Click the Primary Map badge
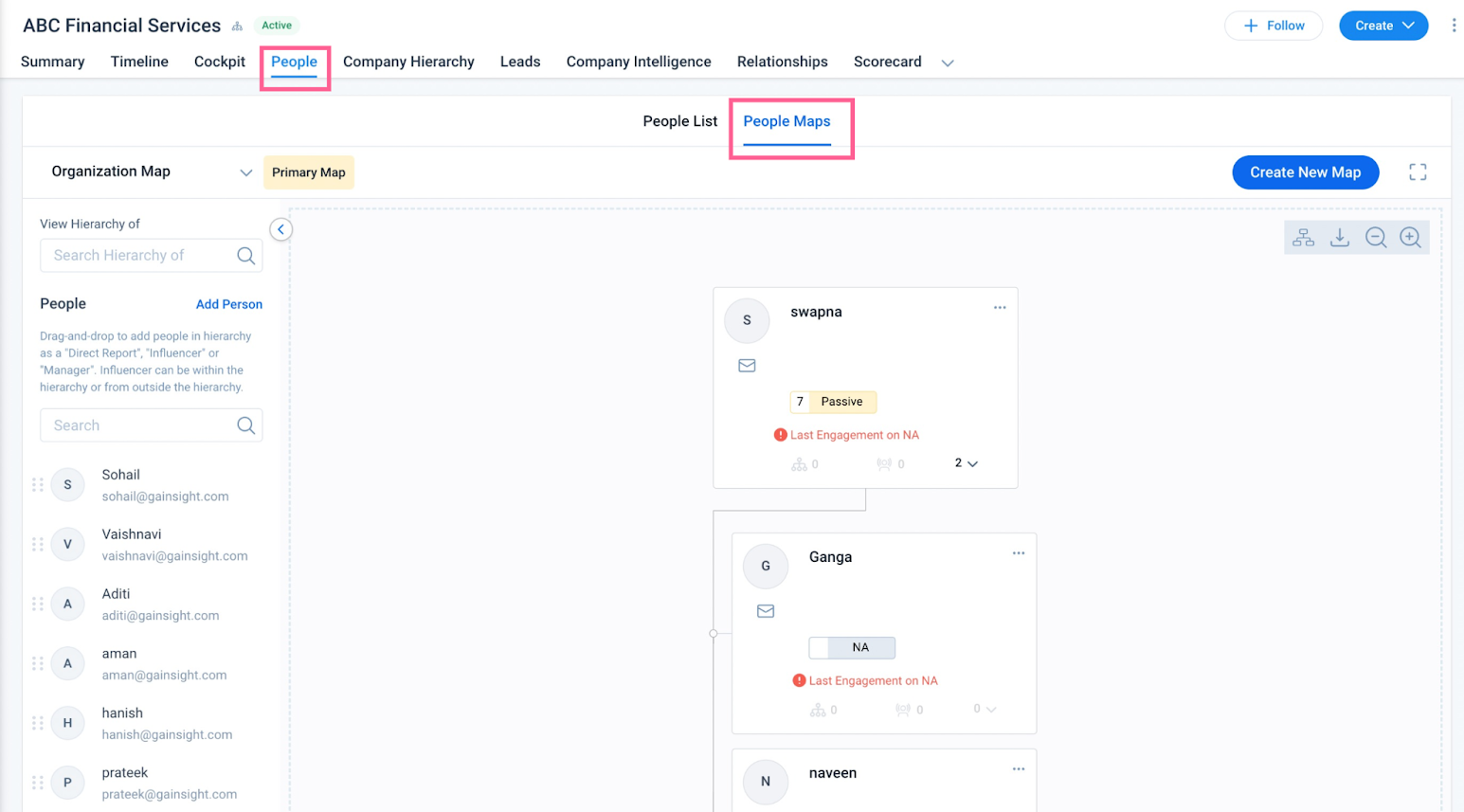Image resolution: width=1464 pixels, height=812 pixels. [x=308, y=172]
